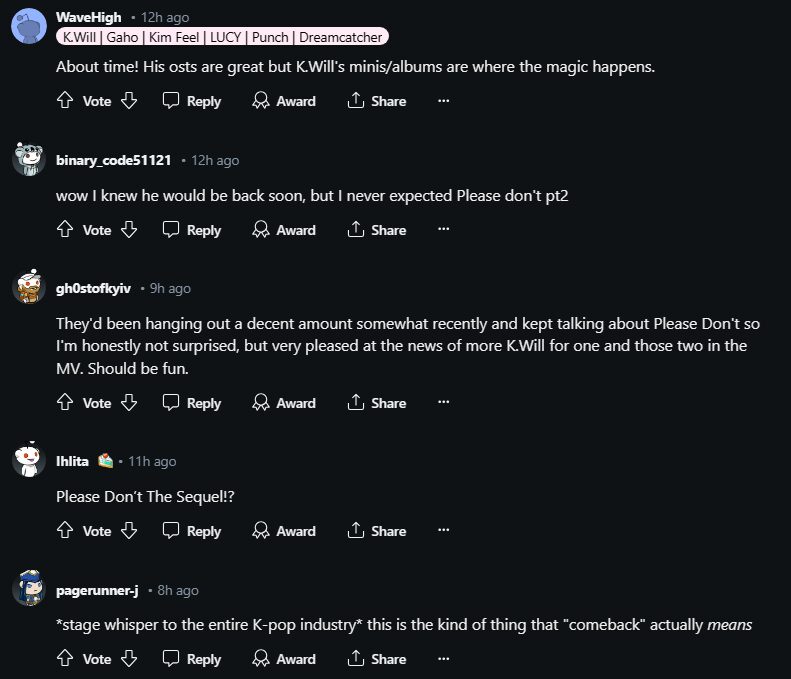
Task: Upvote WaveHigh's comment
Action: pyautogui.click(x=66, y=101)
